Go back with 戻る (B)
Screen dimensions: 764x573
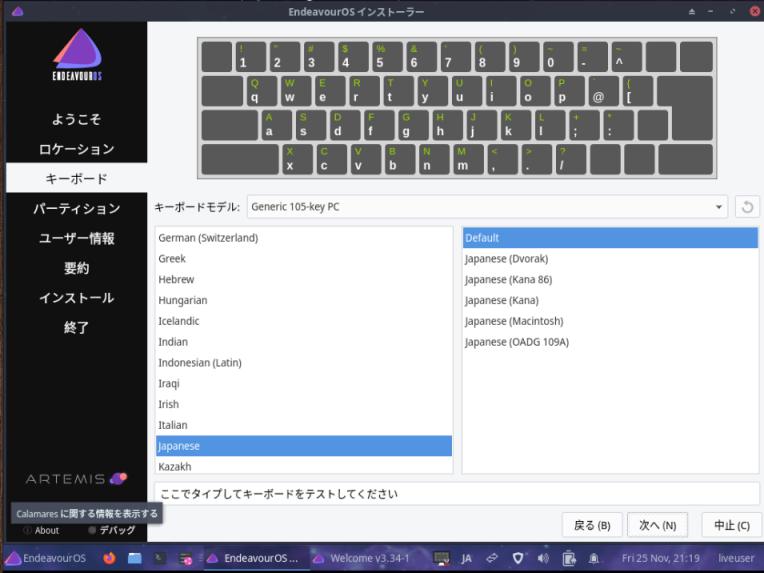(592, 525)
